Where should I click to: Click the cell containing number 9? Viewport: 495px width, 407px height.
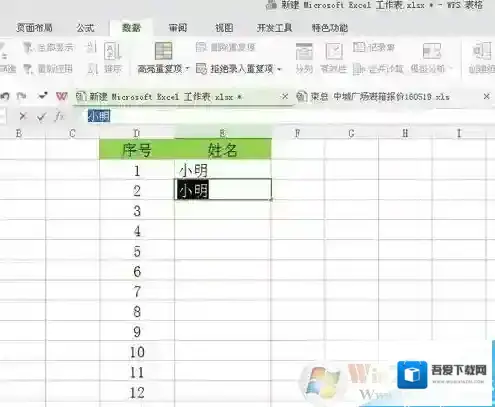point(137,331)
